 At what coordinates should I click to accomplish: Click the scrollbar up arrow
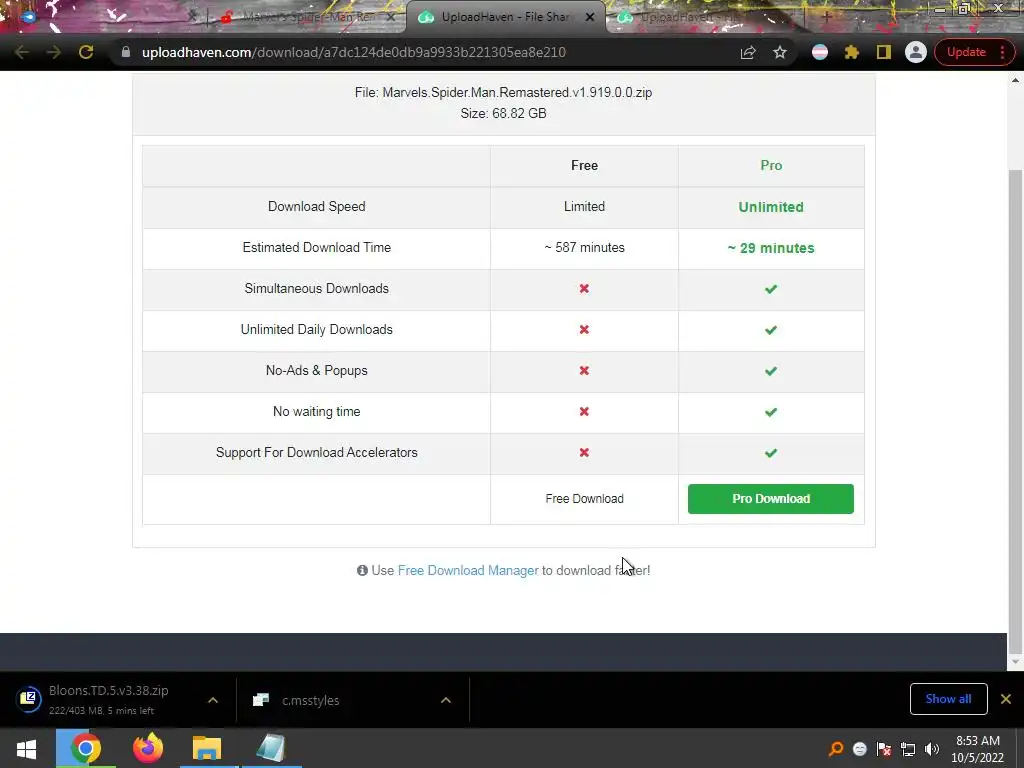[1015, 80]
